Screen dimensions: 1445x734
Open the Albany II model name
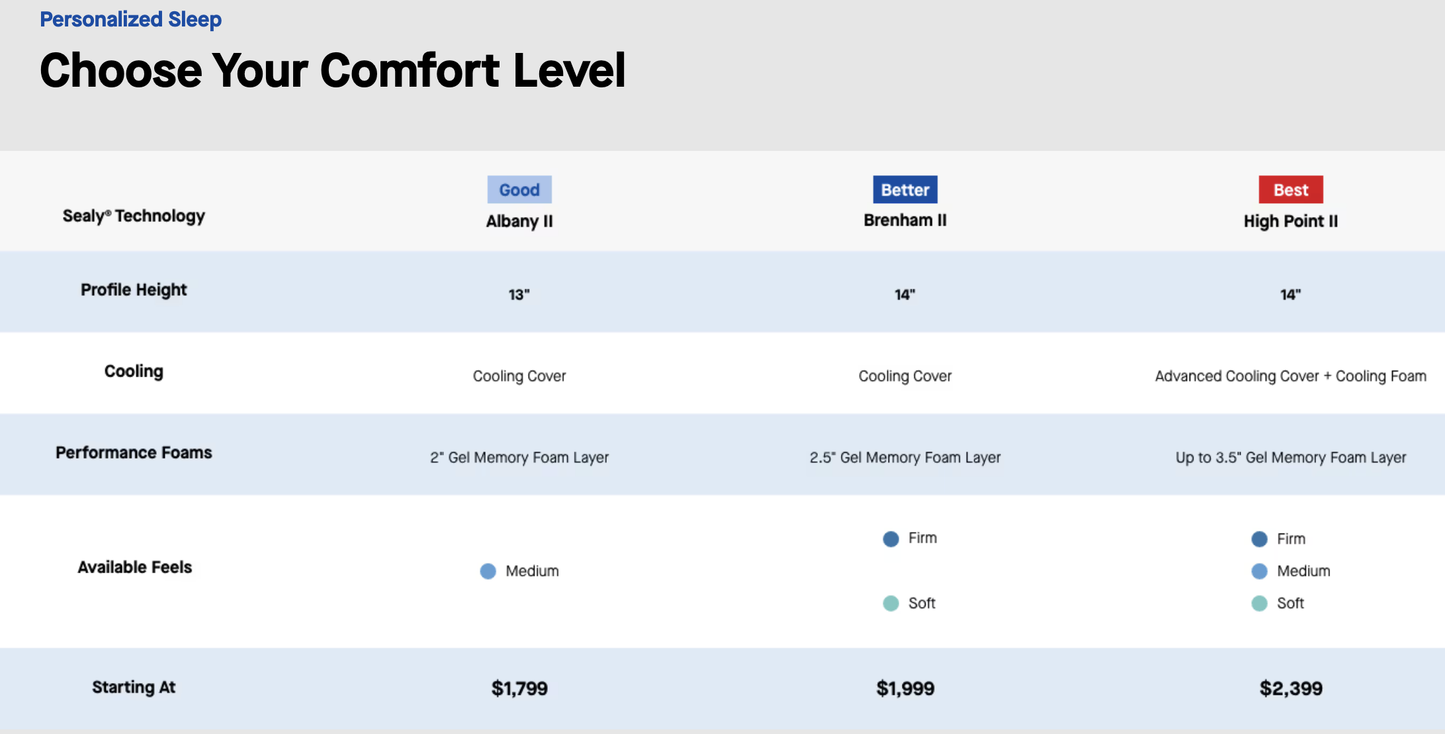pos(519,221)
